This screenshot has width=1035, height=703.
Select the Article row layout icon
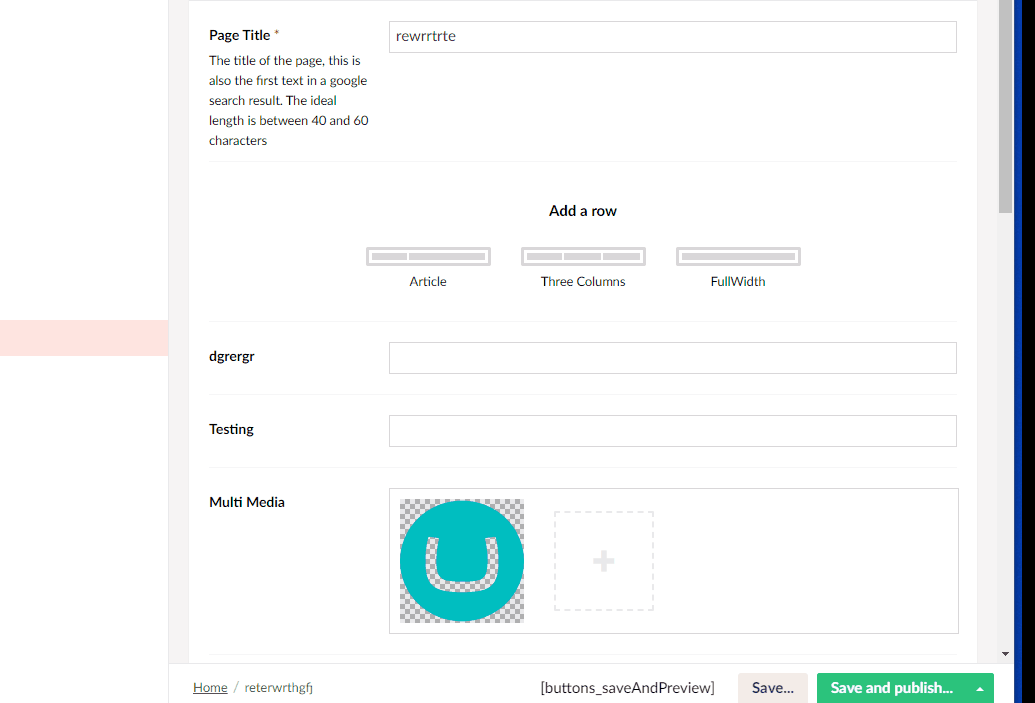(x=428, y=255)
